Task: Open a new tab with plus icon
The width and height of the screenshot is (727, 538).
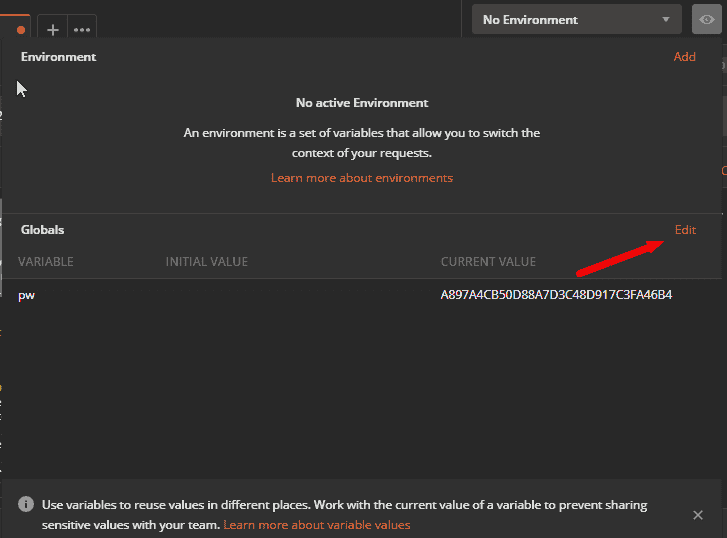Action: 53,29
